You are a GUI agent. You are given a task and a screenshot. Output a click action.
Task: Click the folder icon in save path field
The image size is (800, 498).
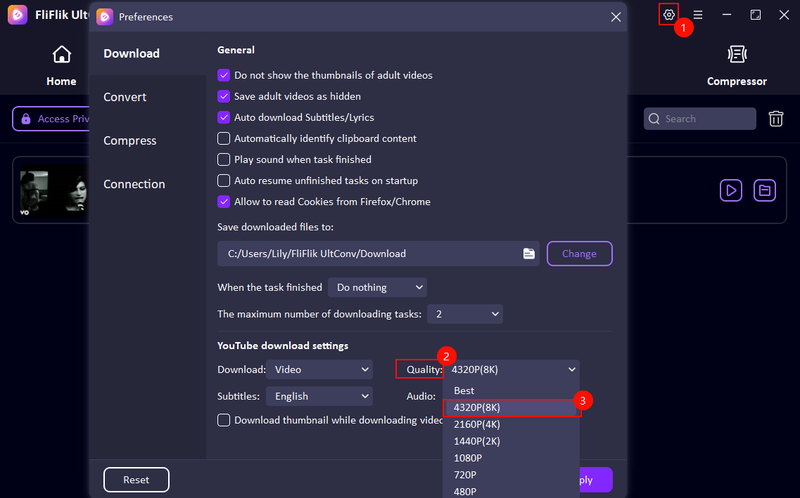tap(529, 254)
